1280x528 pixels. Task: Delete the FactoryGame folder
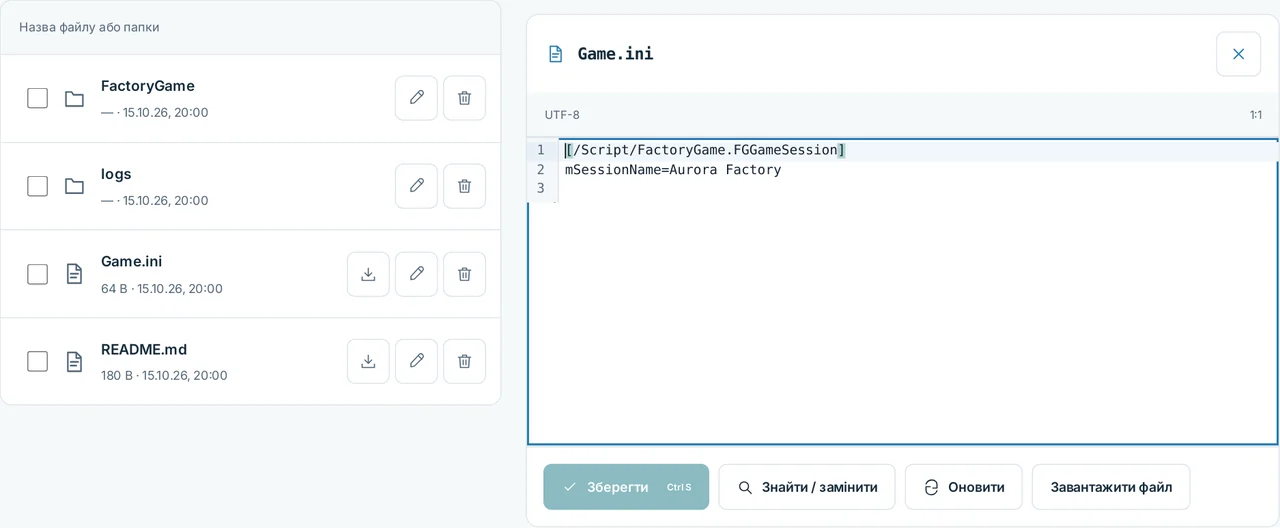click(464, 98)
